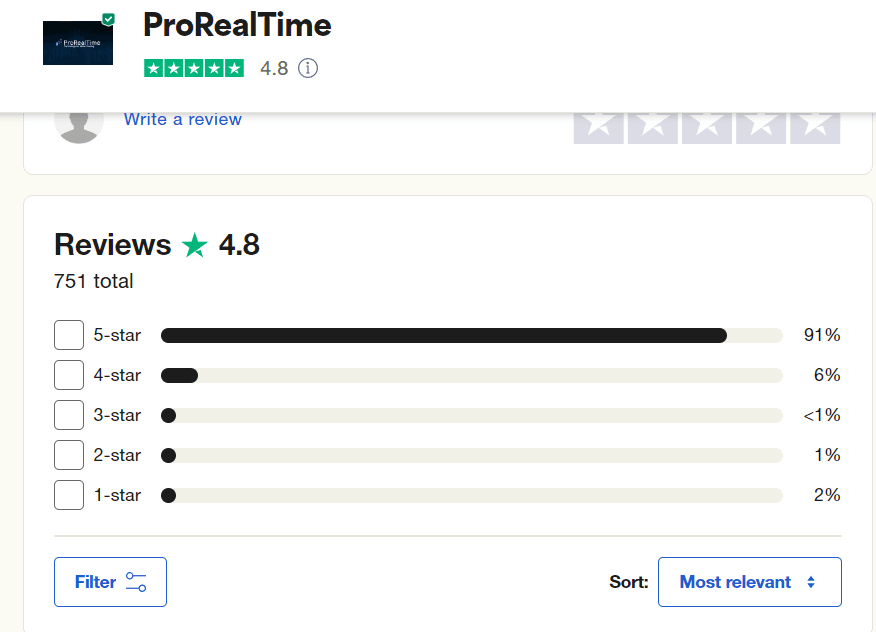876x632 pixels.
Task: Click the 4-star rating distribution bar
Action: (x=471, y=375)
